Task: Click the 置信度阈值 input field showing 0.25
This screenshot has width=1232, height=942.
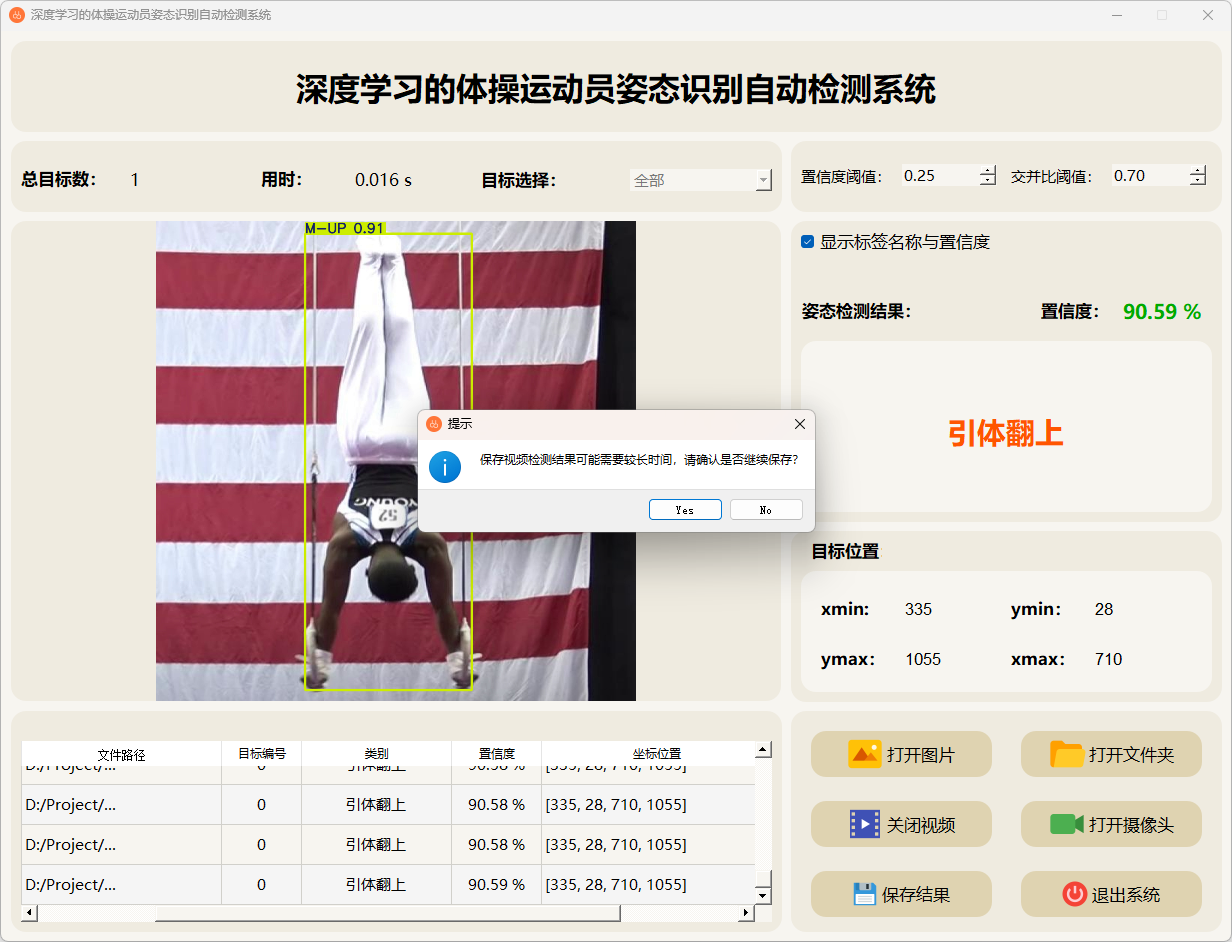Action: [x=940, y=176]
